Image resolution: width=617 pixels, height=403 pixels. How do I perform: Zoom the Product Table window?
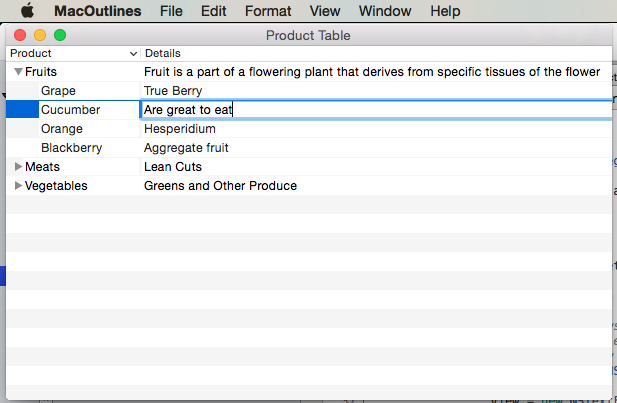tap(60, 35)
